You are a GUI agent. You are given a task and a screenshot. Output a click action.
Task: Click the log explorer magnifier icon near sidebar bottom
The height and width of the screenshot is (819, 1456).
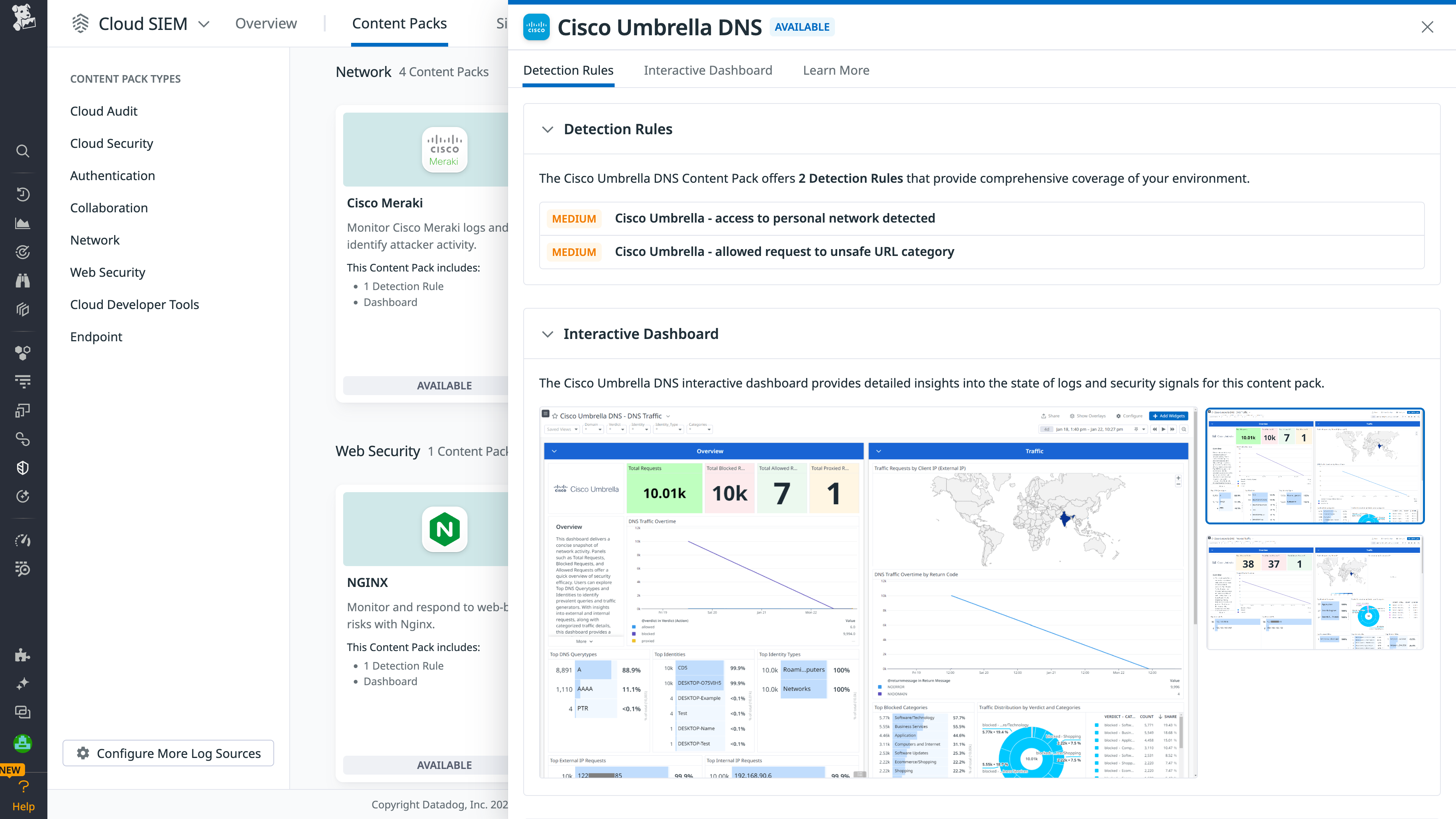click(23, 569)
